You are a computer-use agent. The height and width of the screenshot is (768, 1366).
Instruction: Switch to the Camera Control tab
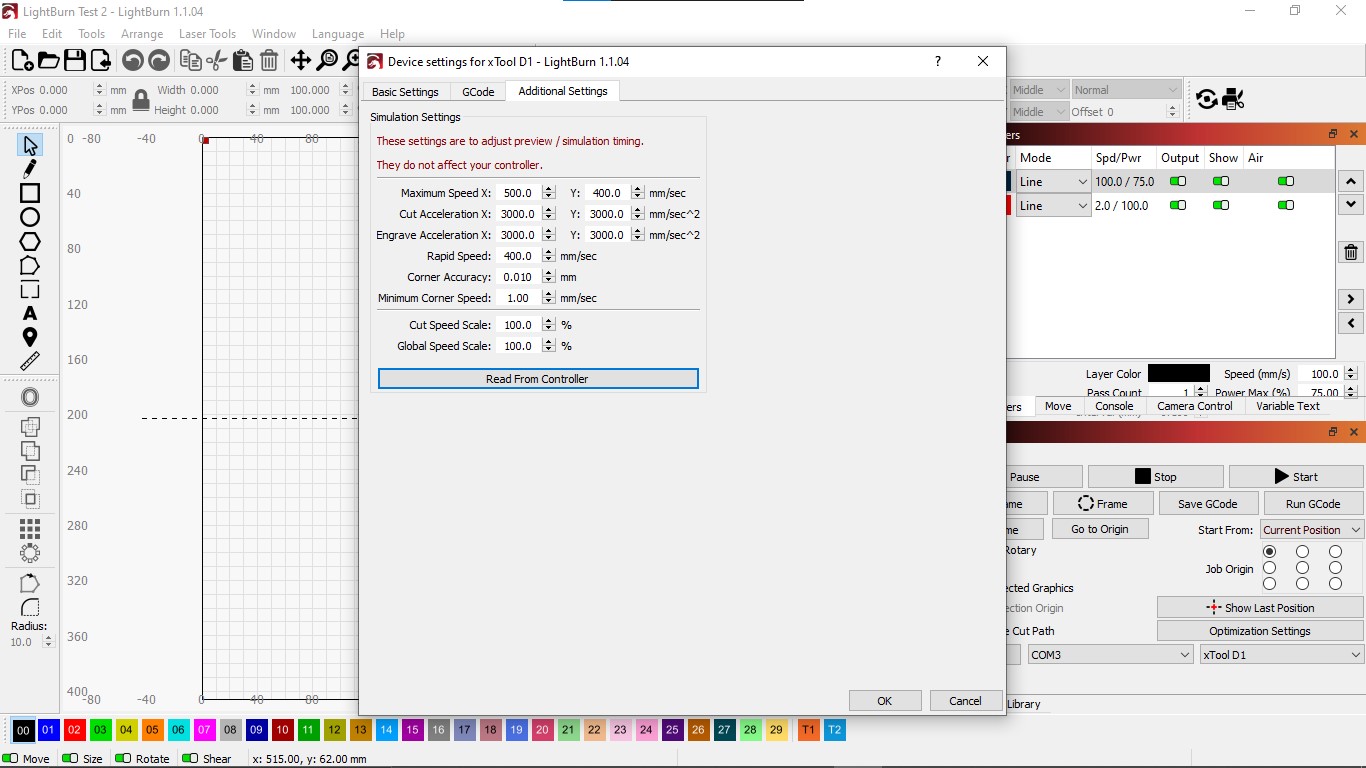click(1195, 406)
